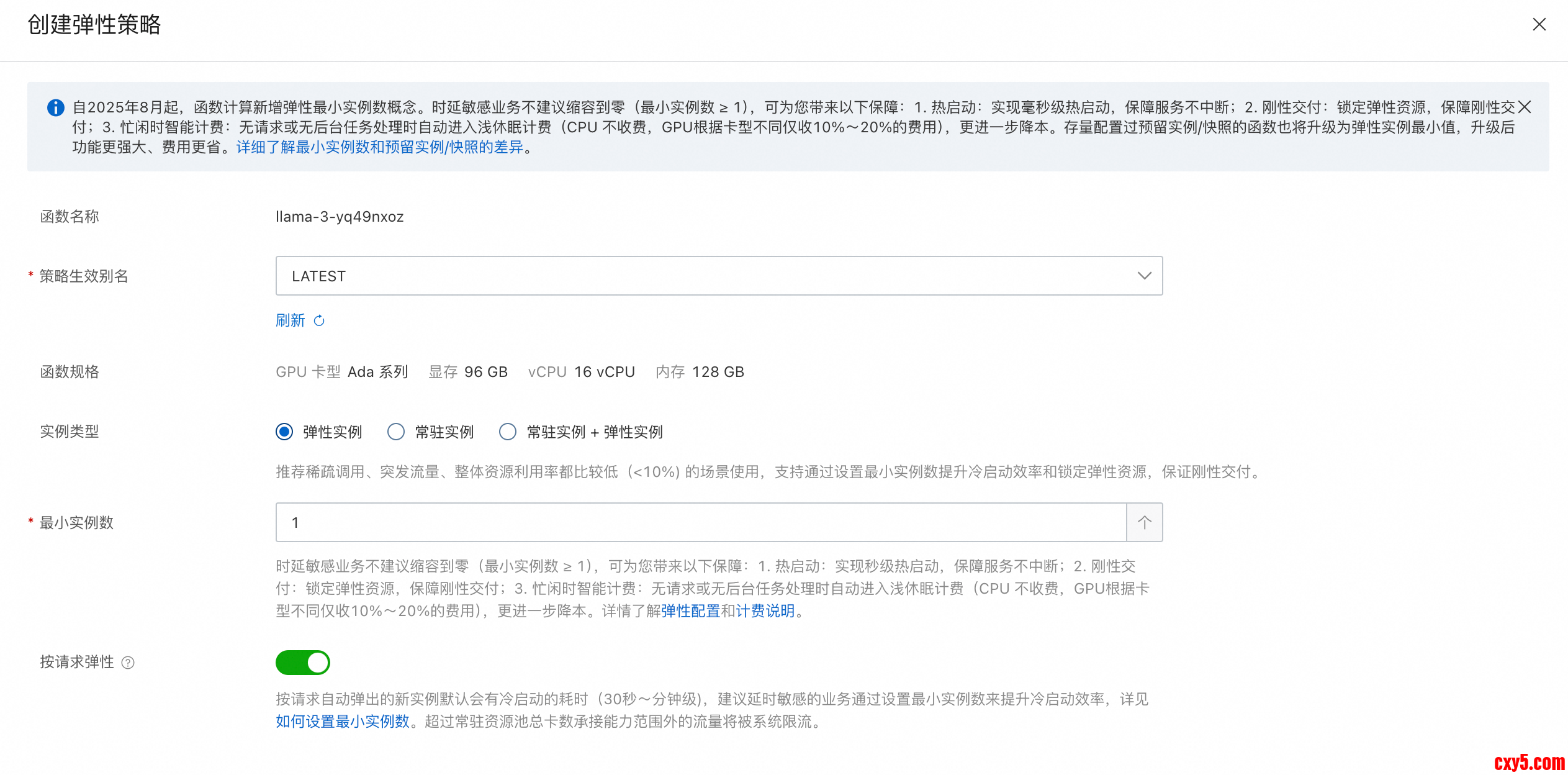Open the 计费说明 billing link
The image size is (1568, 775).
(x=765, y=611)
